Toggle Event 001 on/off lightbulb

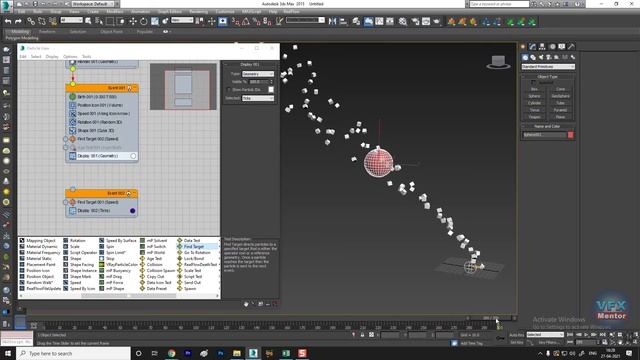[130, 88]
